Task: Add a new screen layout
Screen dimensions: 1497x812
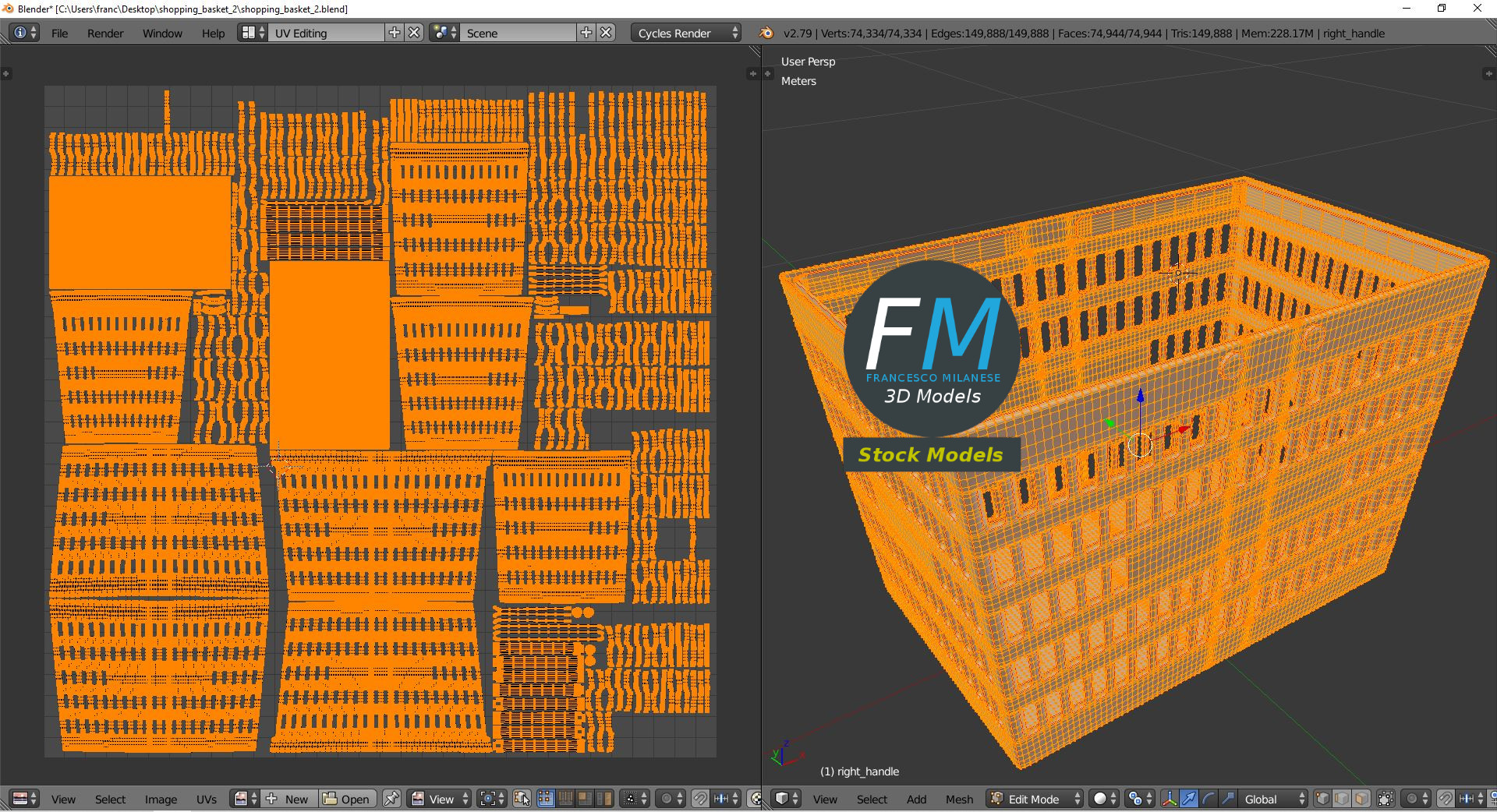Action: tap(395, 33)
